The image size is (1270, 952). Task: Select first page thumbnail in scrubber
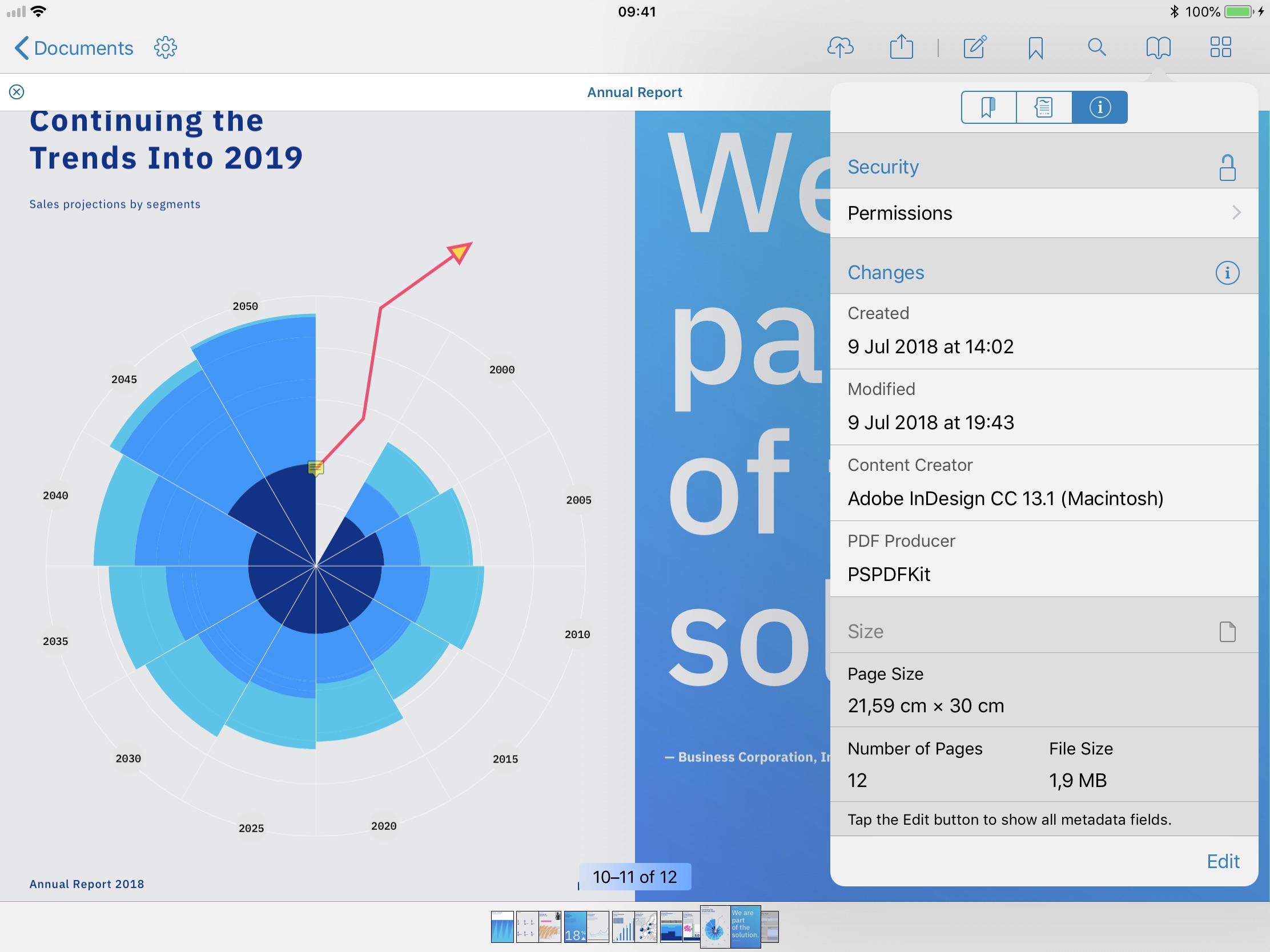502,927
